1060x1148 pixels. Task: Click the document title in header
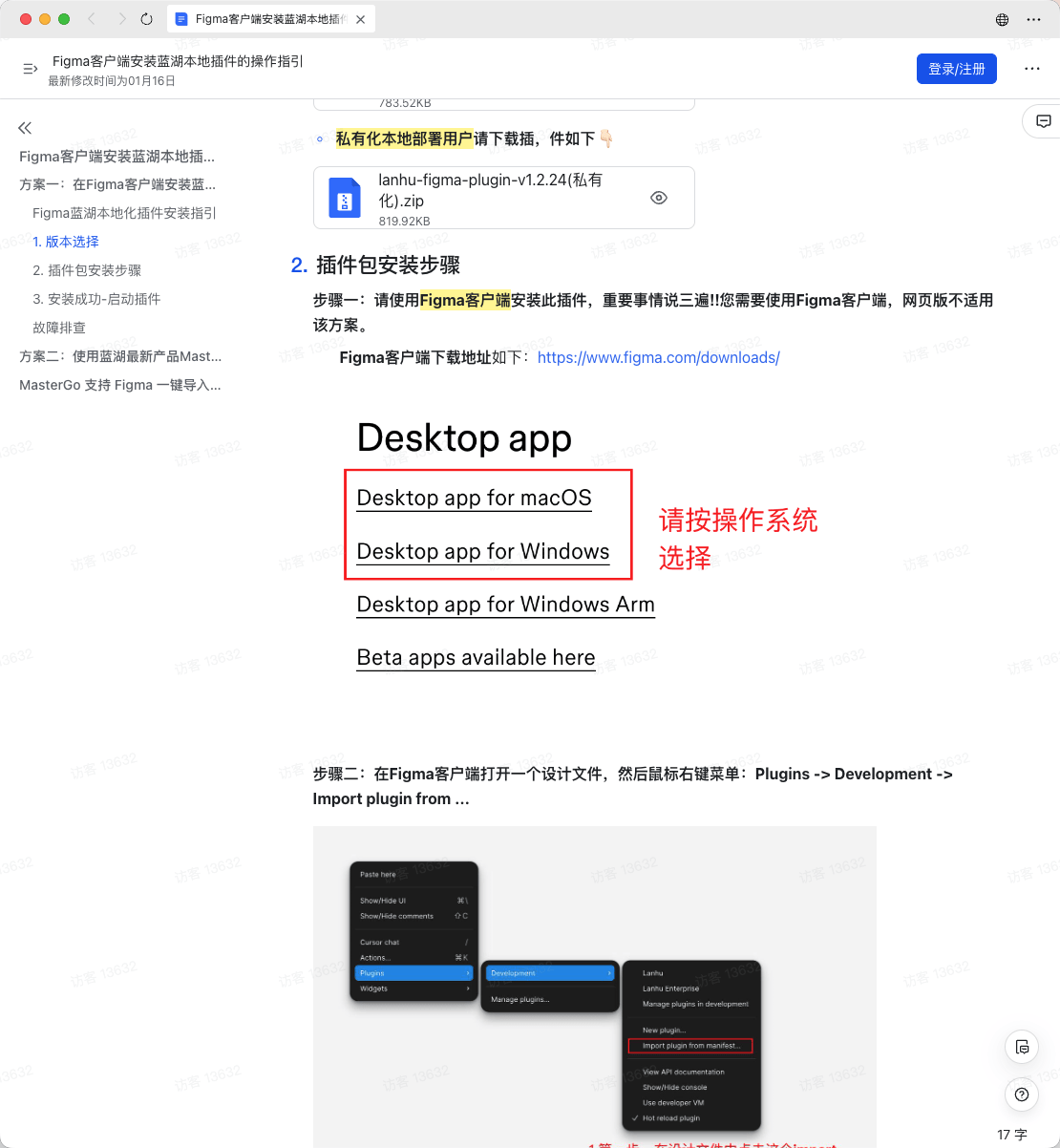178,61
